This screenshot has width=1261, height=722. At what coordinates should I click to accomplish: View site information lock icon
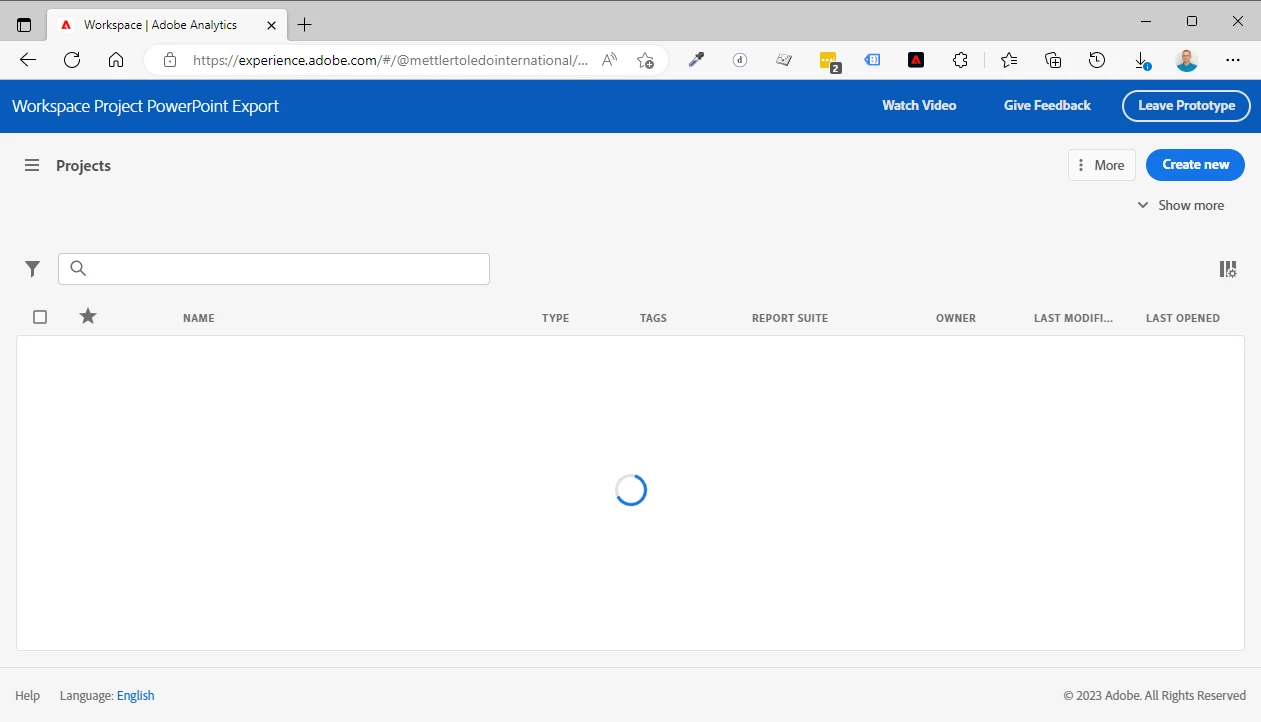point(170,60)
